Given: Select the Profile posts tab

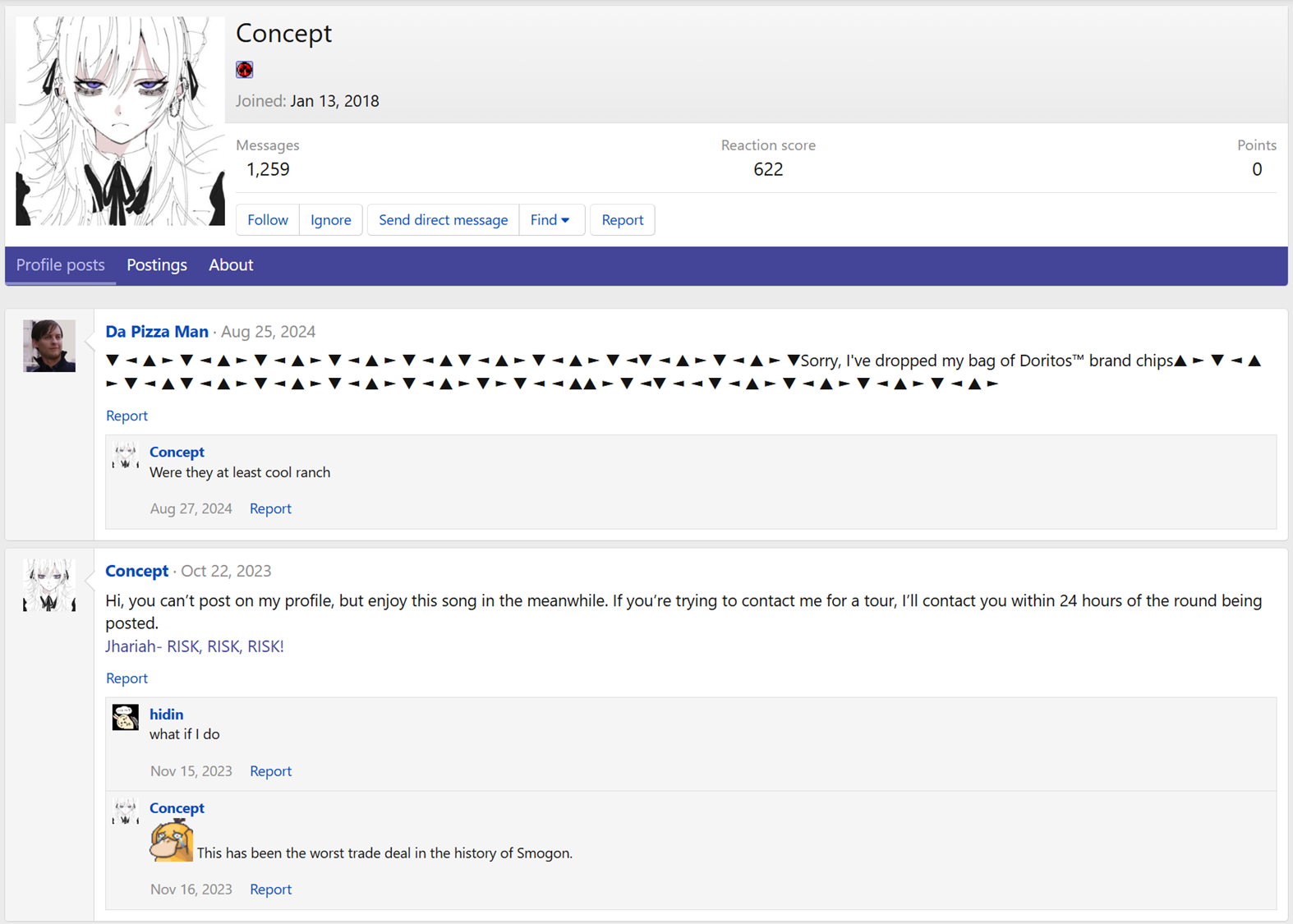Looking at the screenshot, I should (61, 265).
